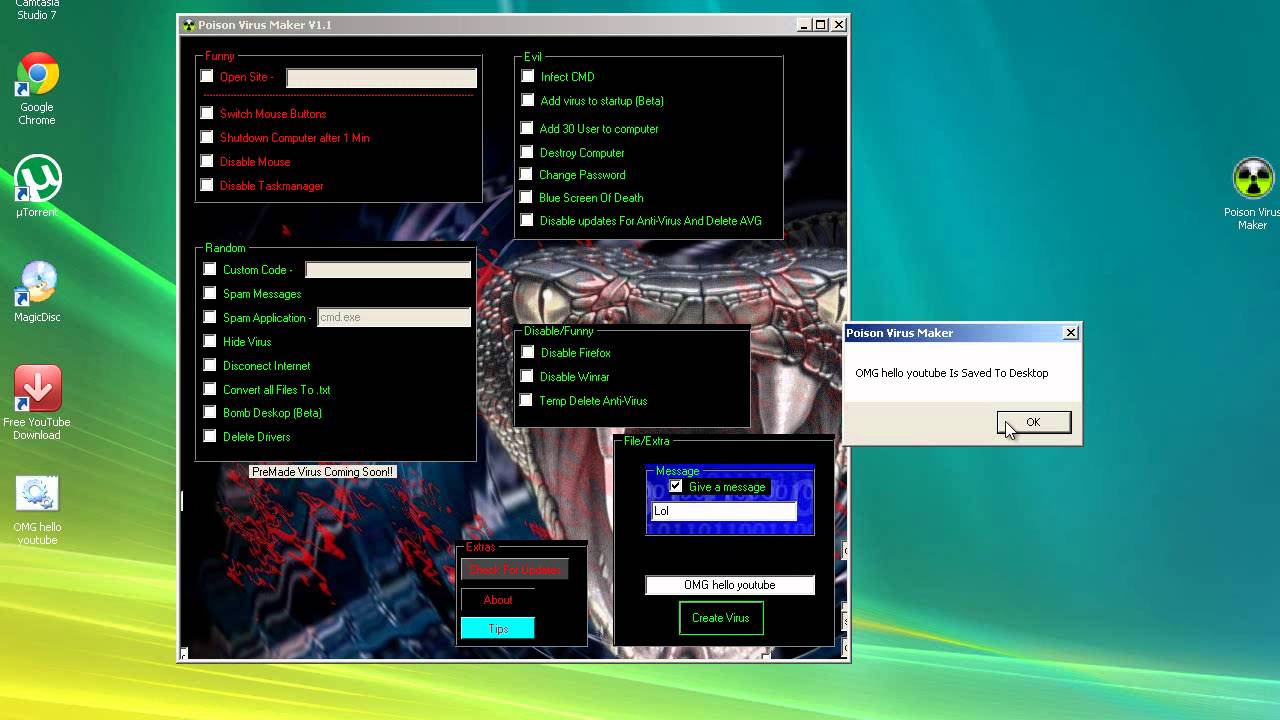Screen dimensions: 1280x720
Task: Toggle the Disable Mouse checkbox
Action: pos(207,161)
